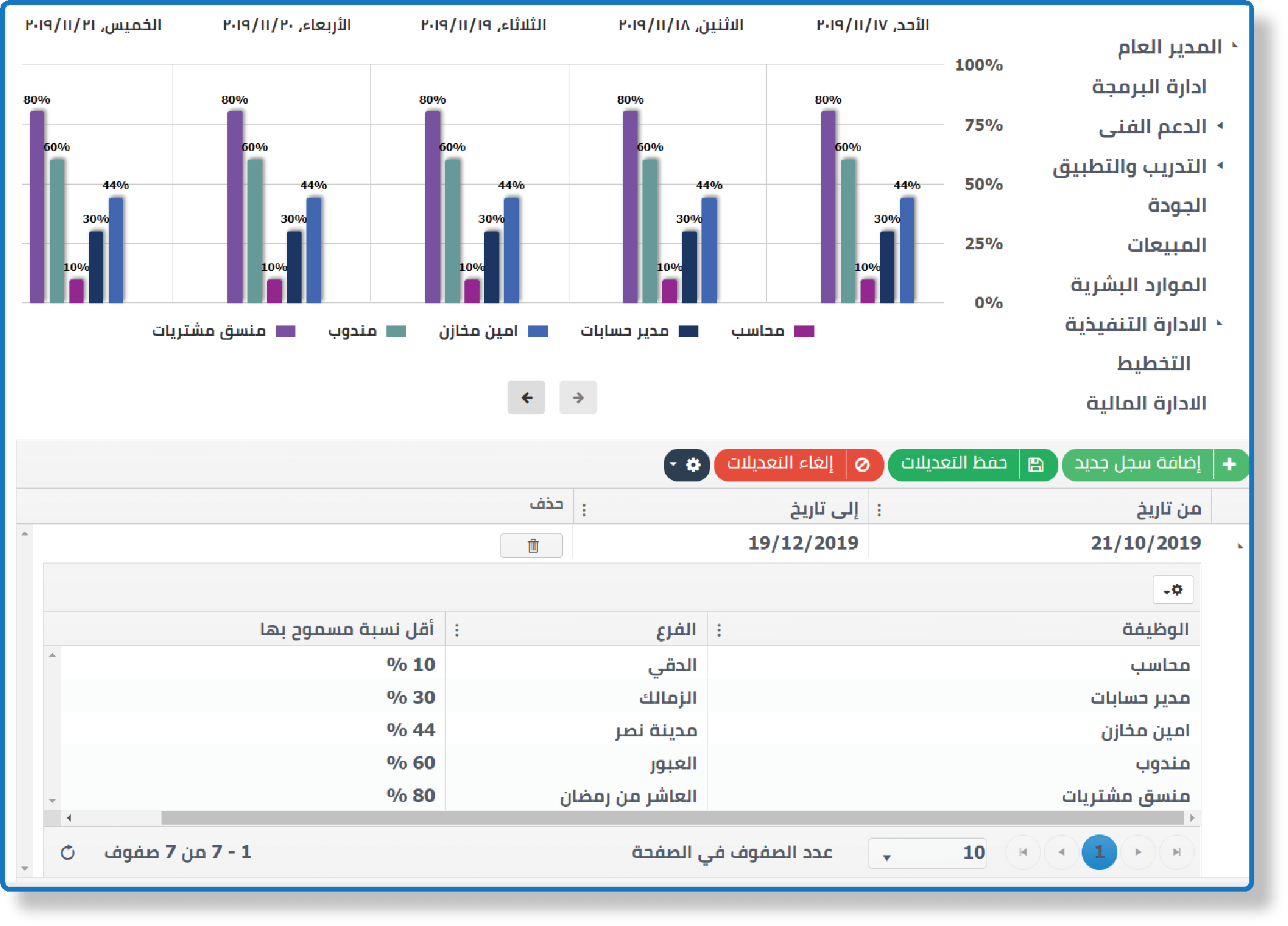Image resolution: width=1288 pixels, height=926 pixels.
Task: Select الادارة المالية in the tree
Action: 1146,403
